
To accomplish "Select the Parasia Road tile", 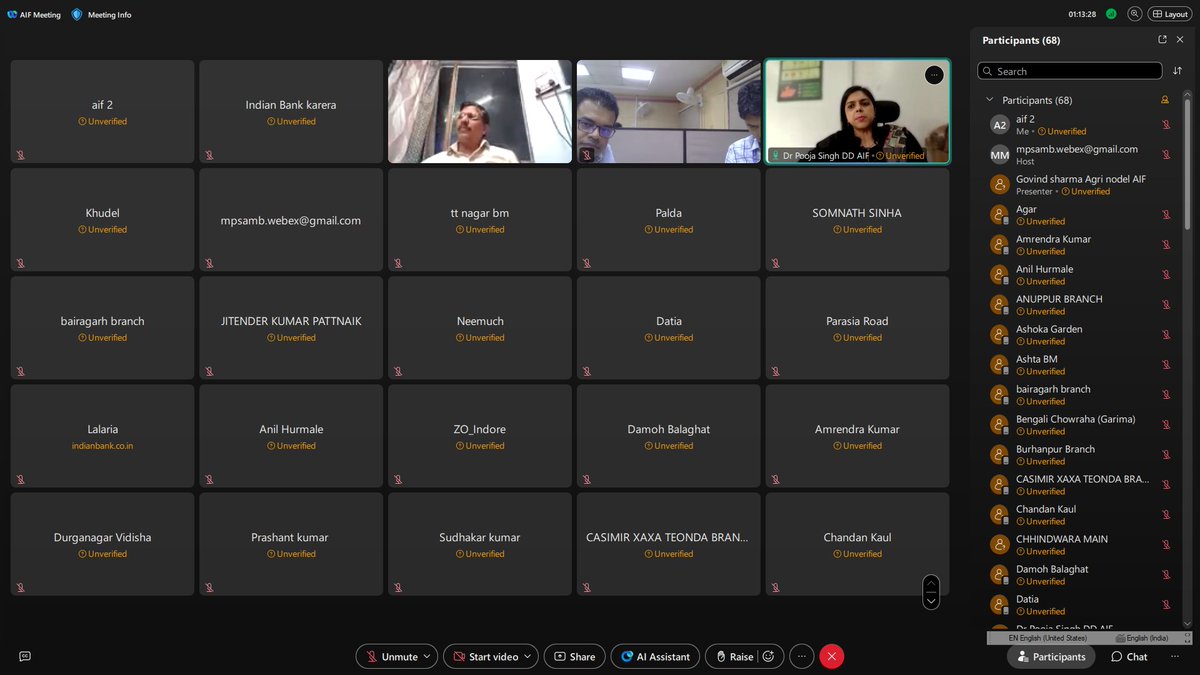I will [857, 328].
